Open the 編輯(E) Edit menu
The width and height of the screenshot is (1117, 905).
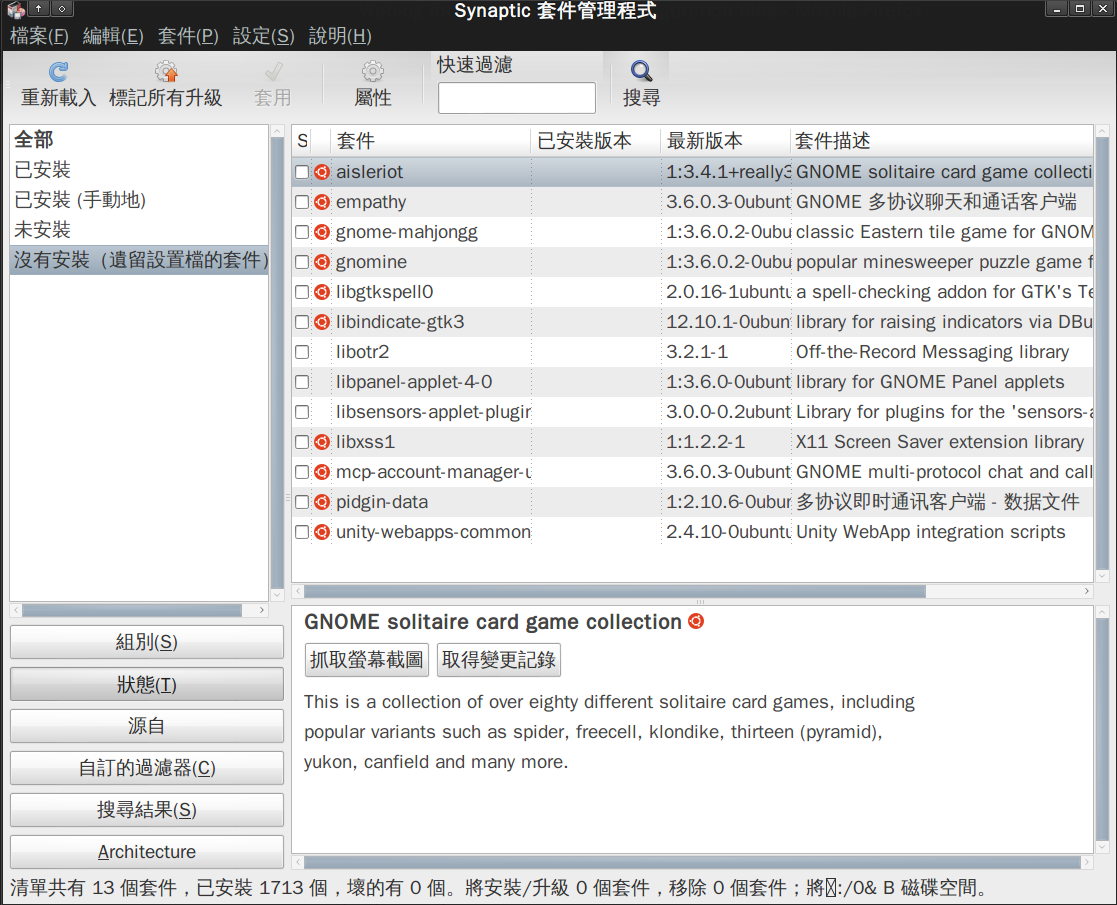pyautogui.click(x=113, y=36)
